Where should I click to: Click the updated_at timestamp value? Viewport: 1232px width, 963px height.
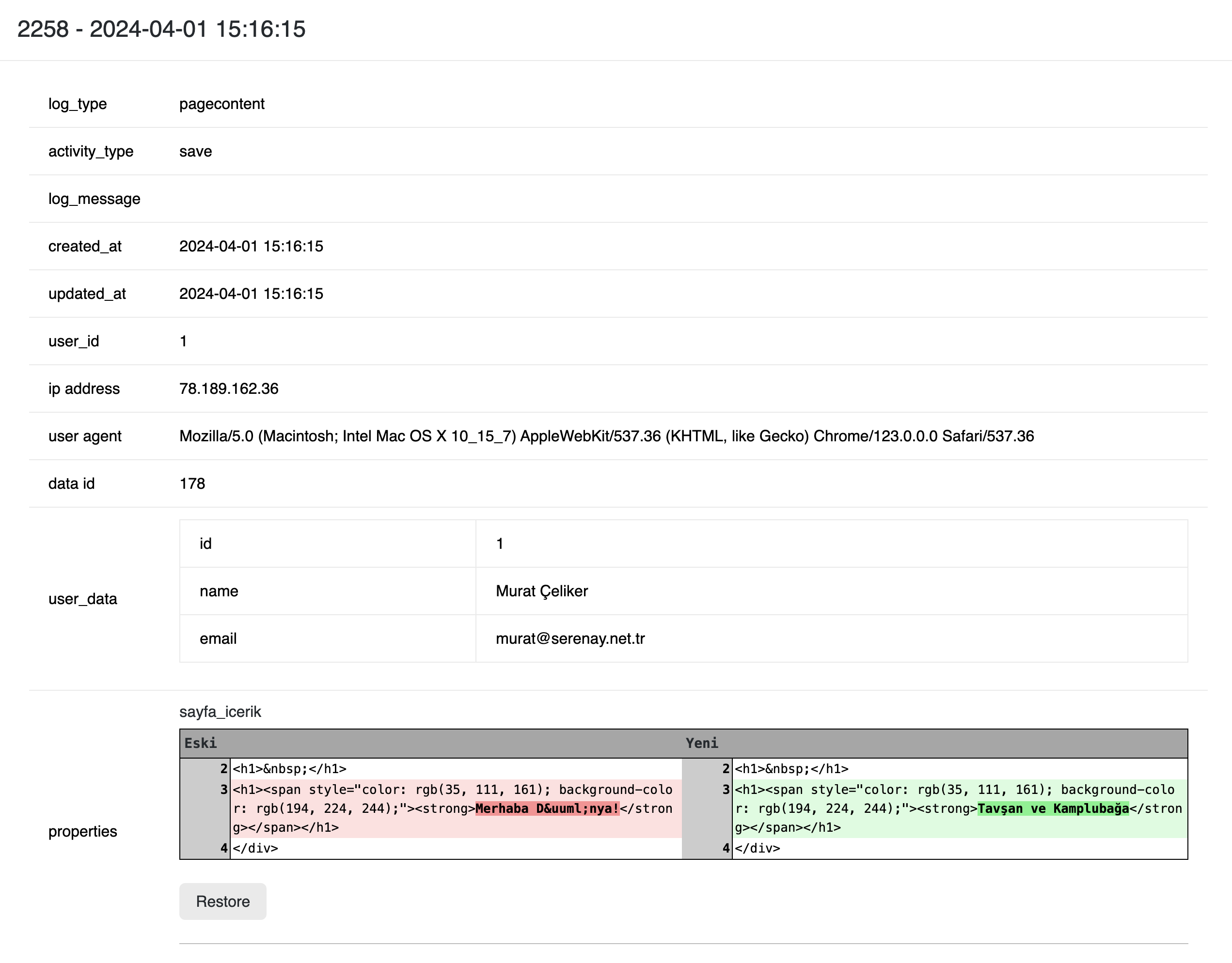251,294
